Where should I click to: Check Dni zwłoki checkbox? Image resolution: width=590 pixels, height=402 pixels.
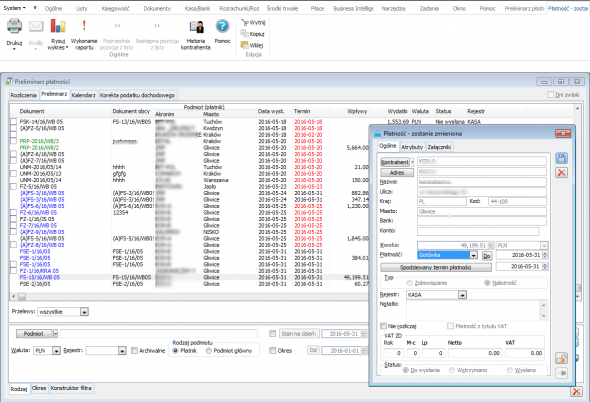(x=550, y=95)
